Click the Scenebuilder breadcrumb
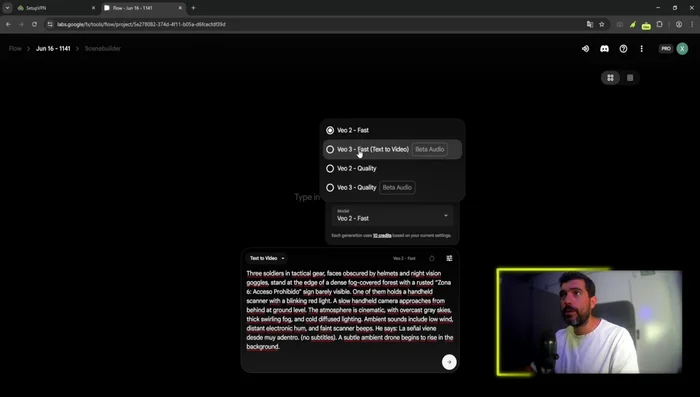This screenshot has width=700, height=397. (103, 49)
